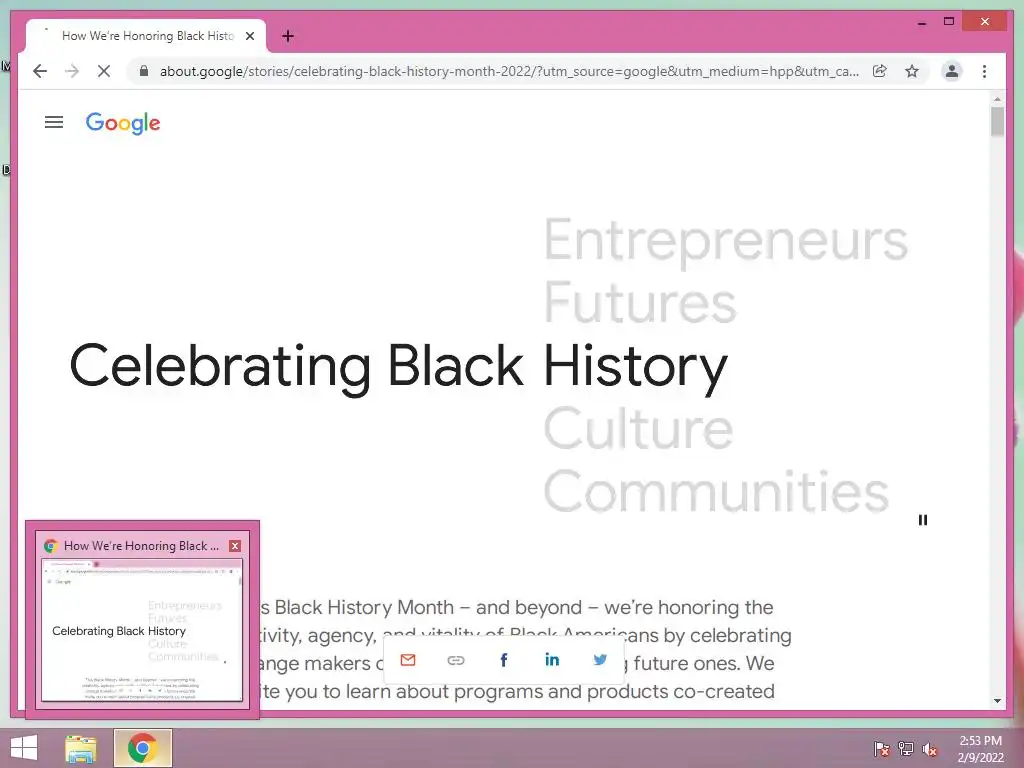
Task: Select the How We're Honoring Black History tab
Action: click(x=146, y=36)
